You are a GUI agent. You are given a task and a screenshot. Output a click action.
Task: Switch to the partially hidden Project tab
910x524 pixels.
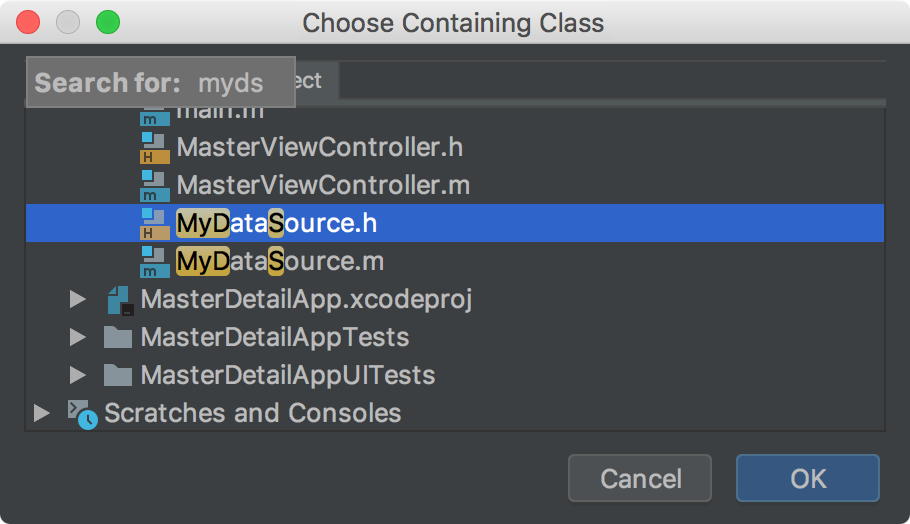317,80
